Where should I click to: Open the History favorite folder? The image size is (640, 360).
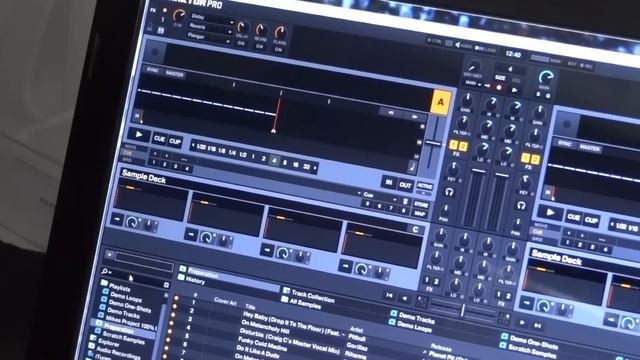(195, 280)
